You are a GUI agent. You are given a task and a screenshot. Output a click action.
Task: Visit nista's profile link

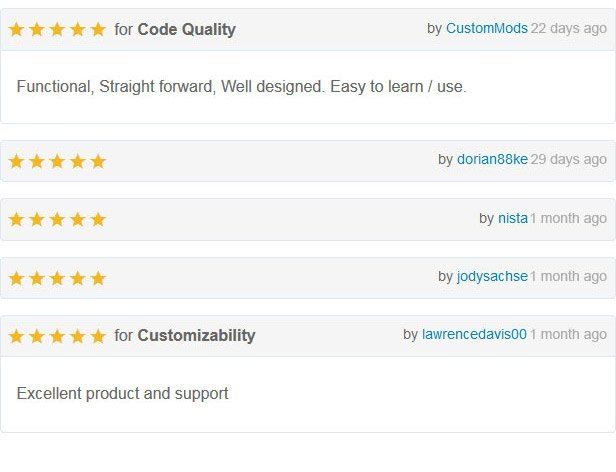click(512, 217)
